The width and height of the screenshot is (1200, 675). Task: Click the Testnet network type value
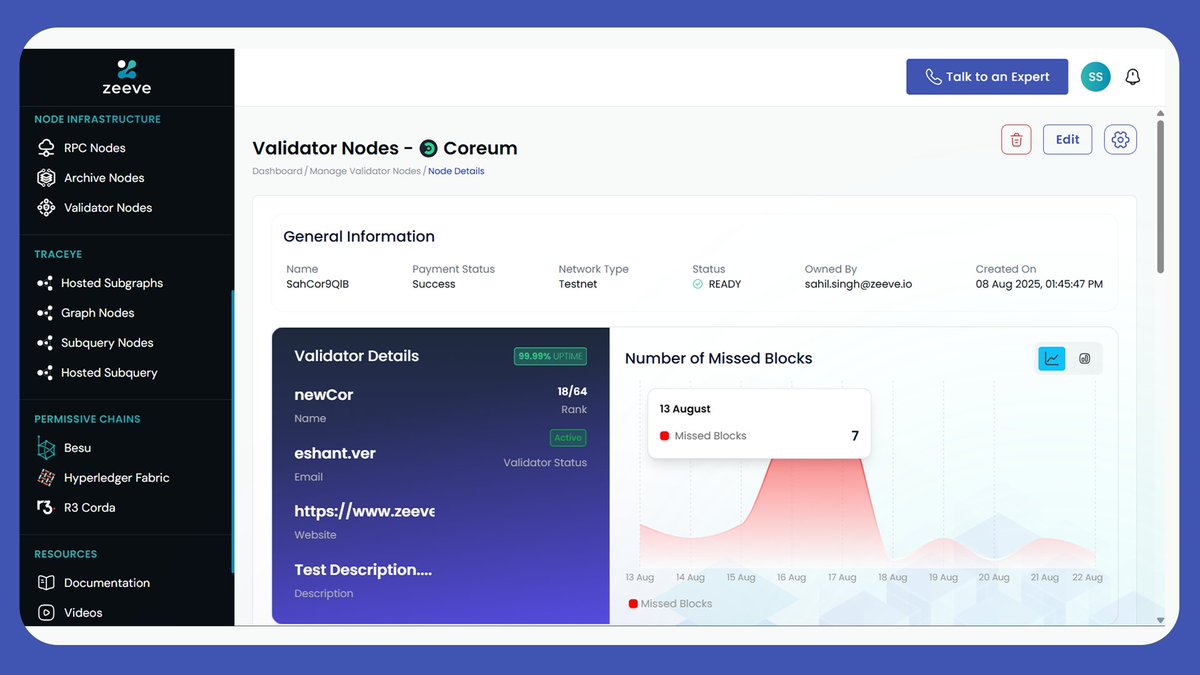578,284
